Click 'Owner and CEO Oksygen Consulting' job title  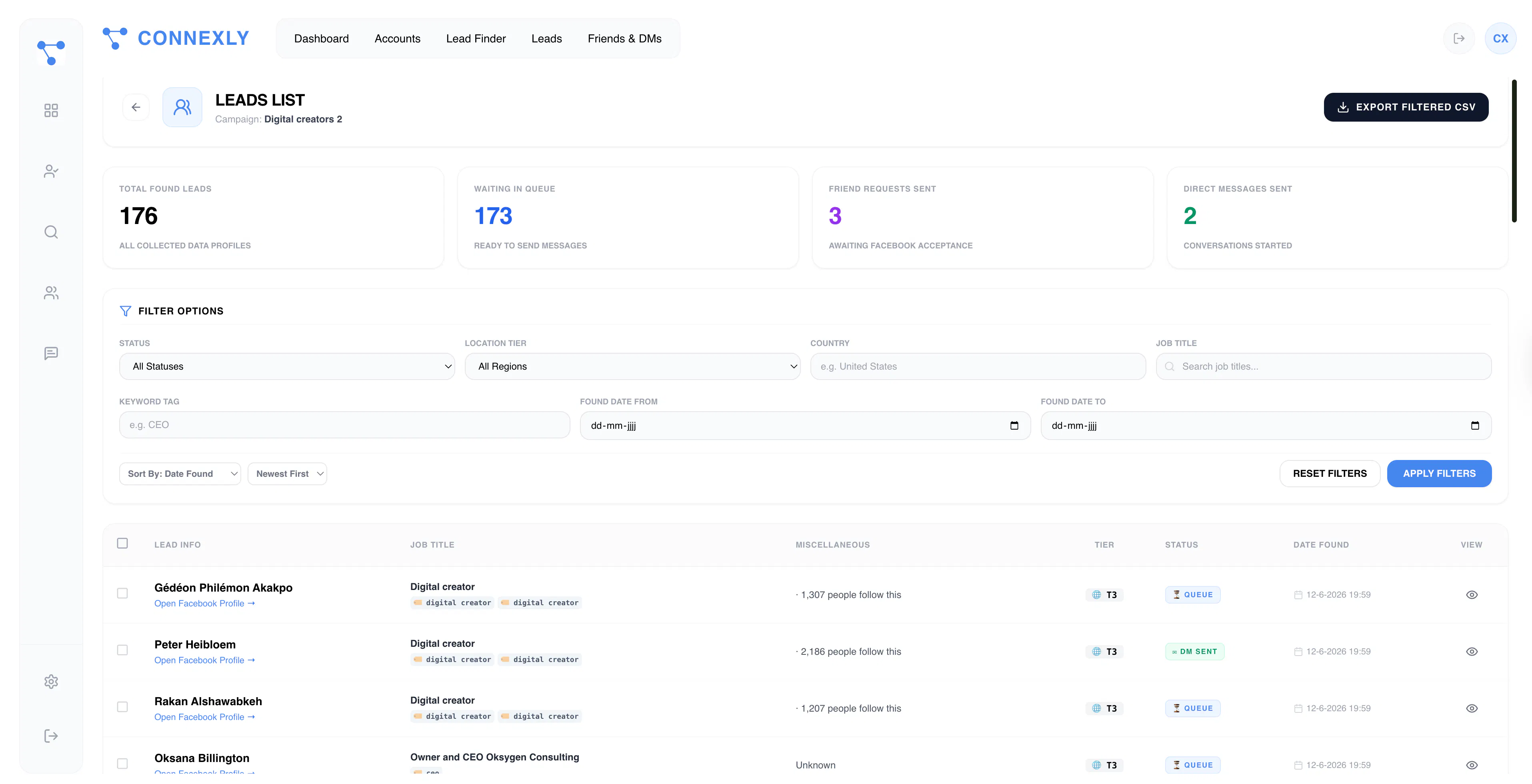(494, 757)
